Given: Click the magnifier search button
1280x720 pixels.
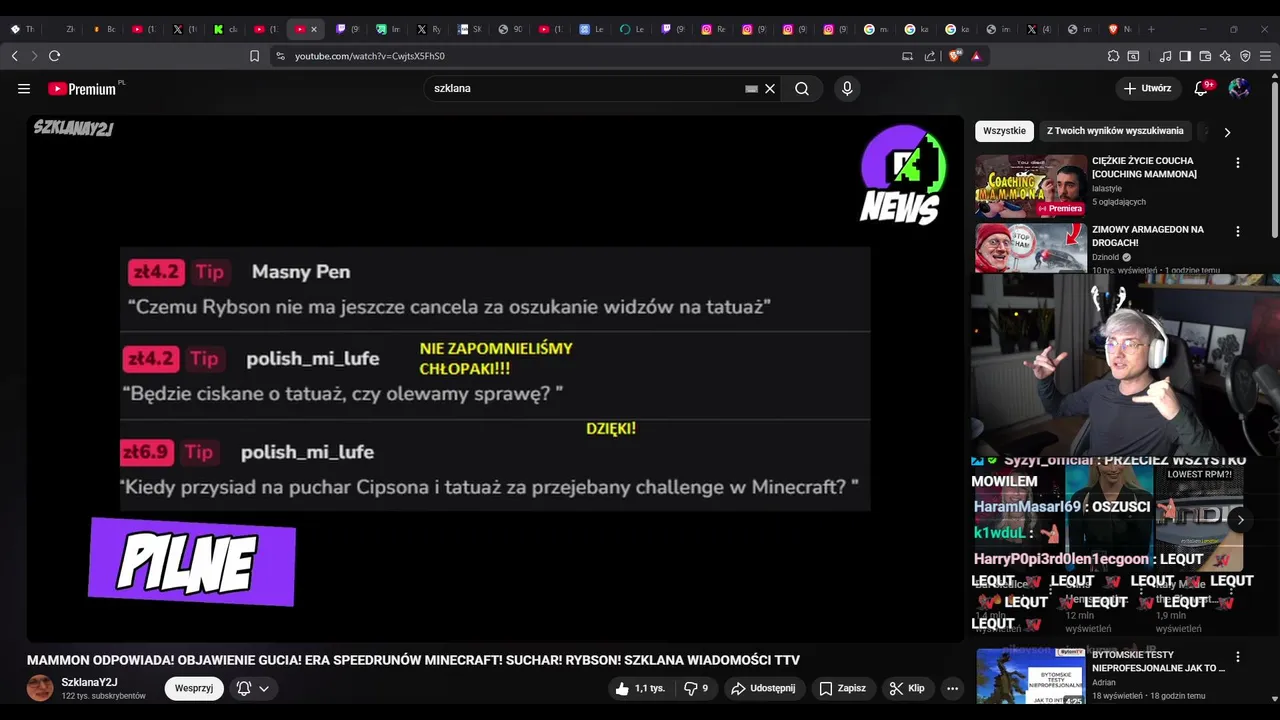Looking at the screenshot, I should pyautogui.click(x=802, y=89).
